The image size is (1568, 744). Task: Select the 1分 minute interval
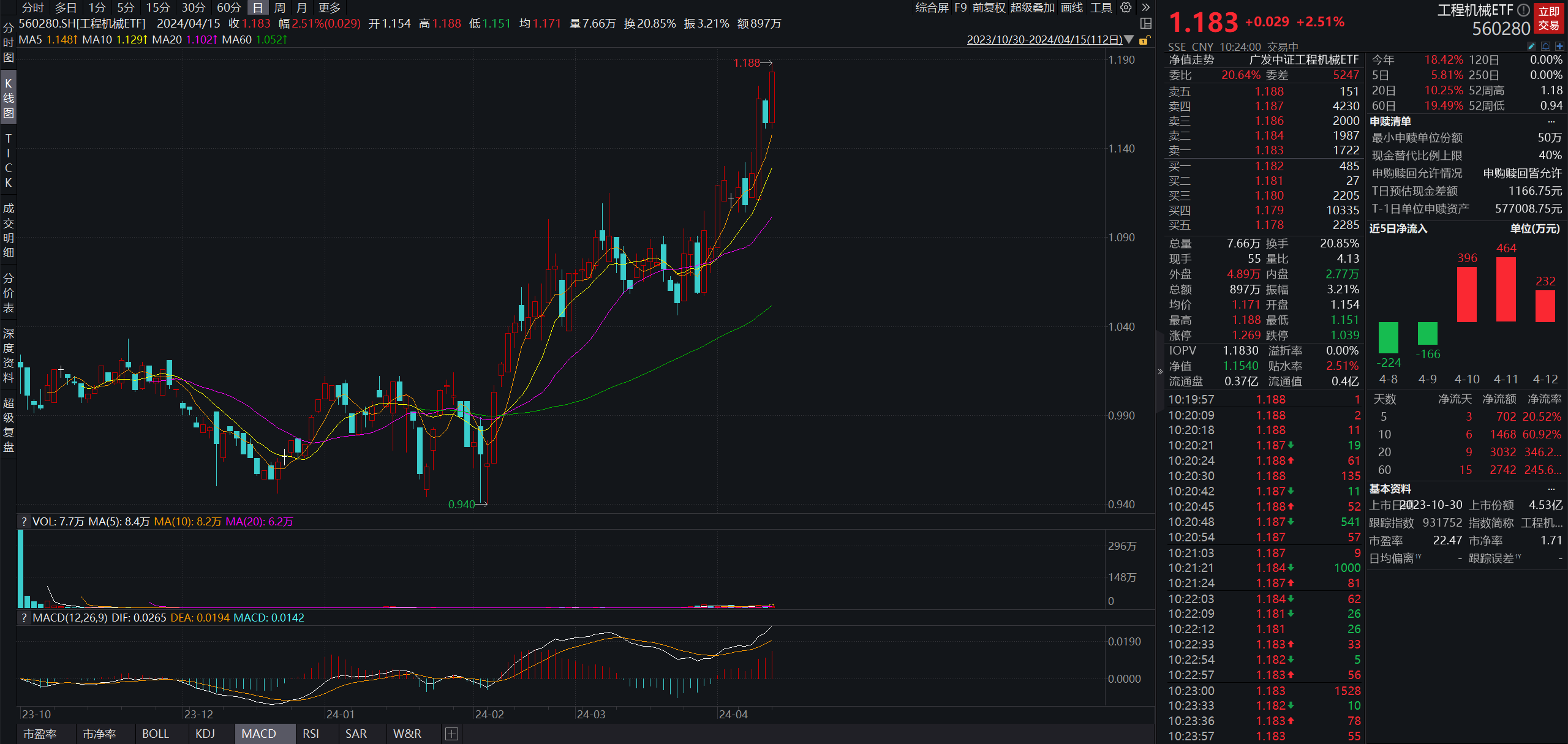tap(97, 7)
